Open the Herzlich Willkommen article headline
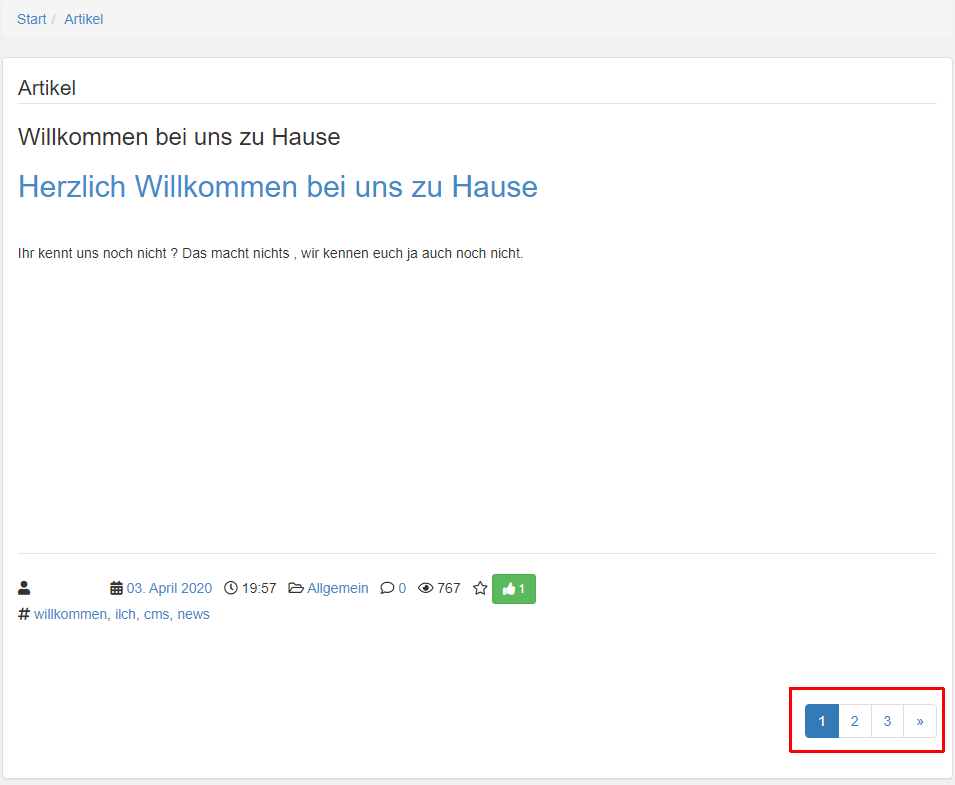Screen dimensions: 955x785 click(x=278, y=186)
